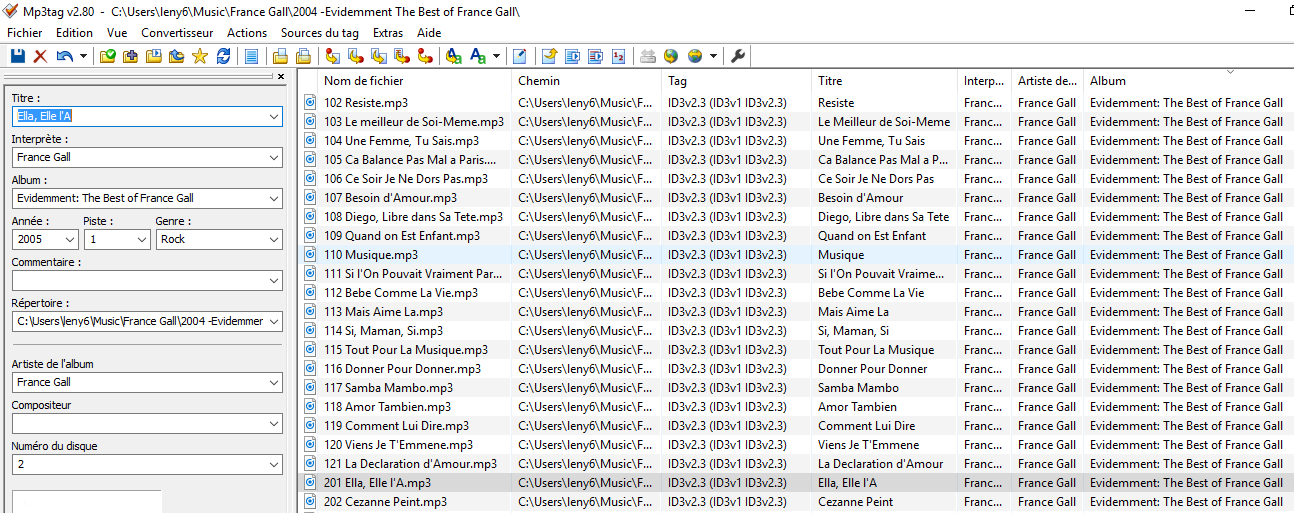Viewport: 1294px width, 513px height.
Task: Open Options with the wrench icon
Action: point(738,56)
